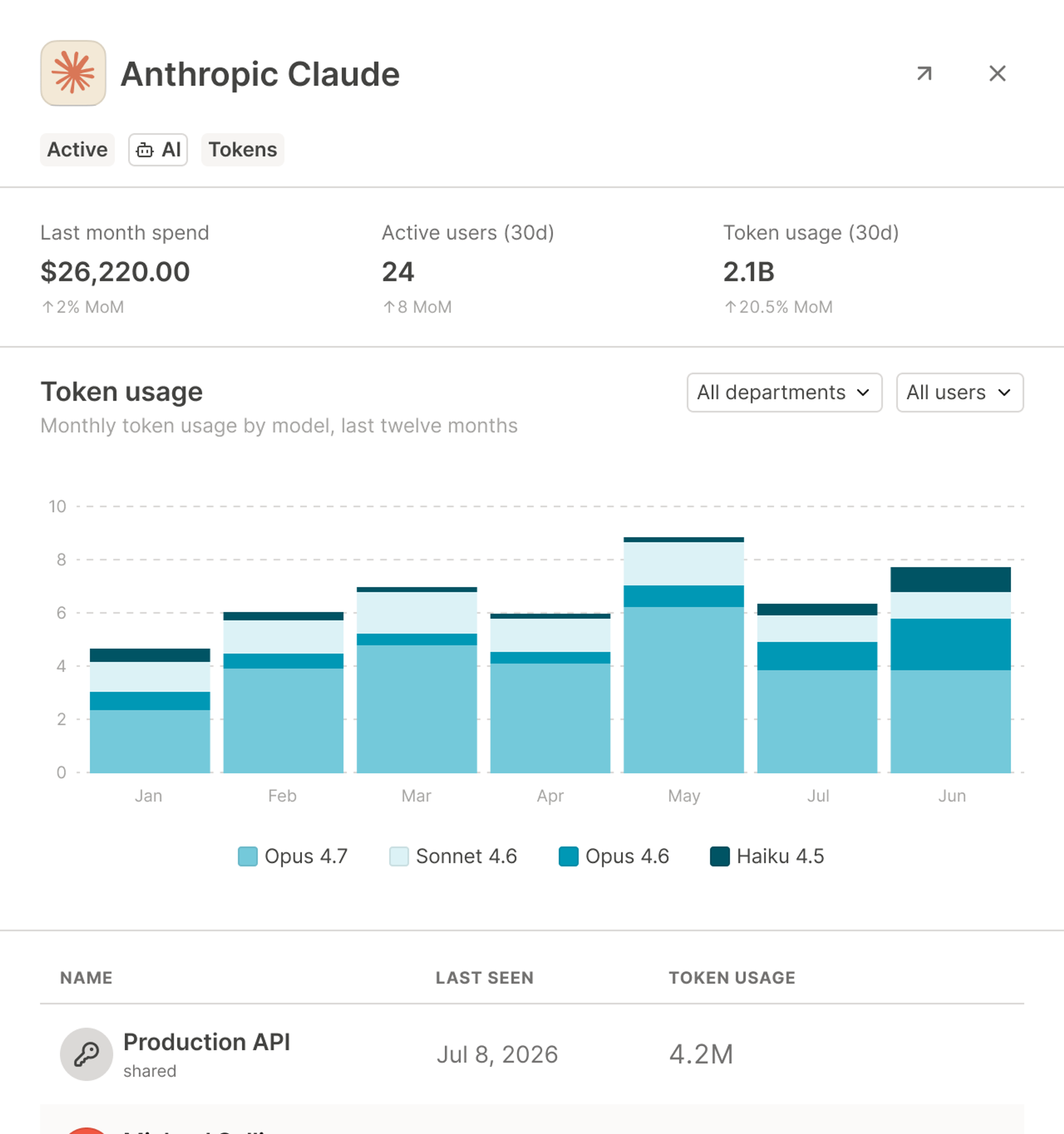The height and width of the screenshot is (1134, 1064).
Task: Click the 'shared' label under Production API
Action: pos(149,1071)
